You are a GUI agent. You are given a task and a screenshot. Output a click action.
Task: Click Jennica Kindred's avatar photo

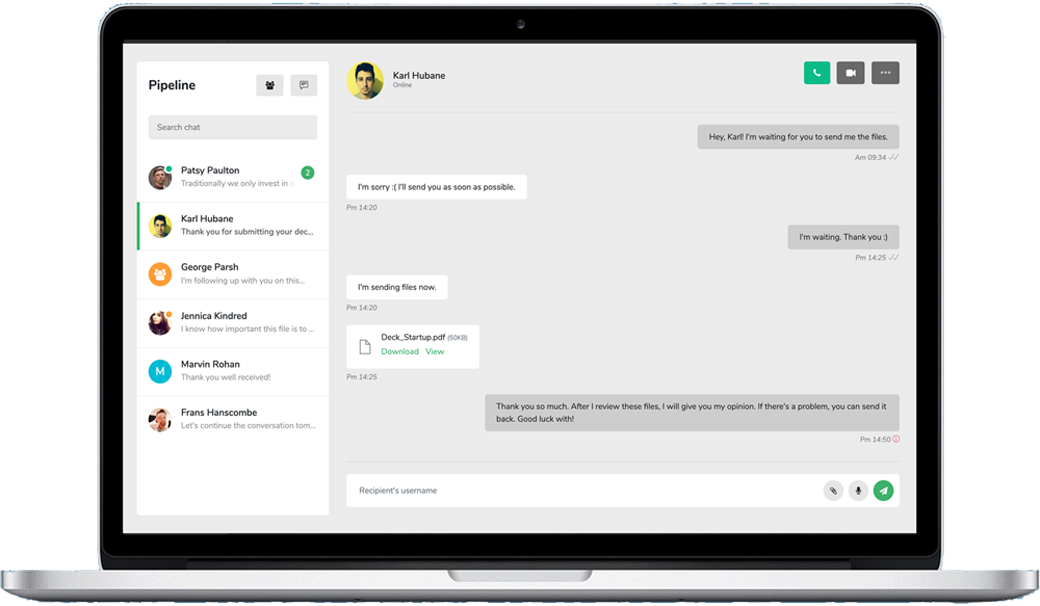[x=160, y=323]
